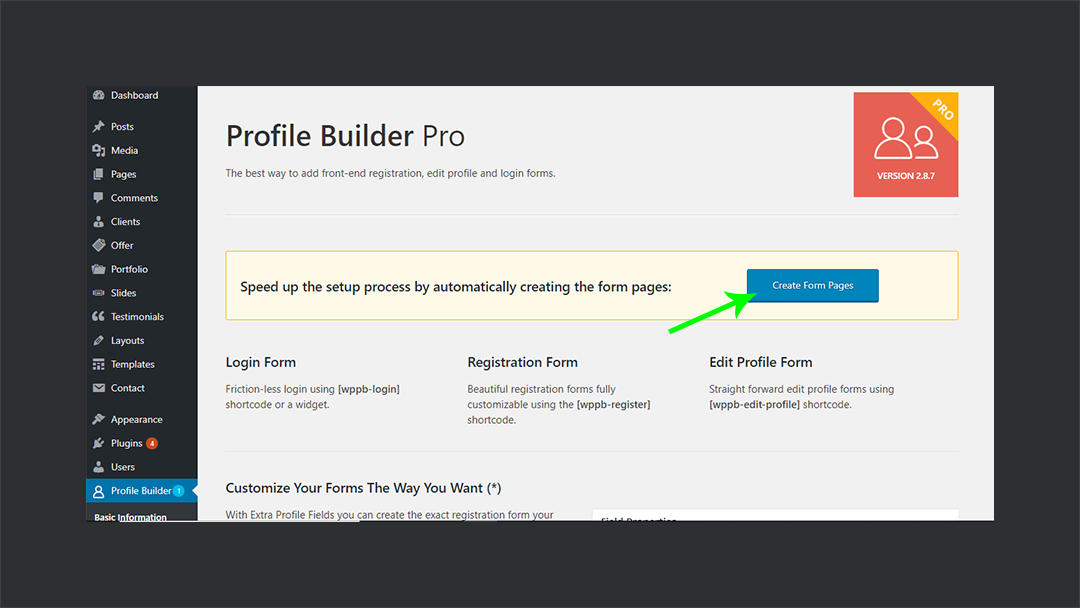Open Basic Information submenu link
The height and width of the screenshot is (608, 1080).
click(130, 516)
